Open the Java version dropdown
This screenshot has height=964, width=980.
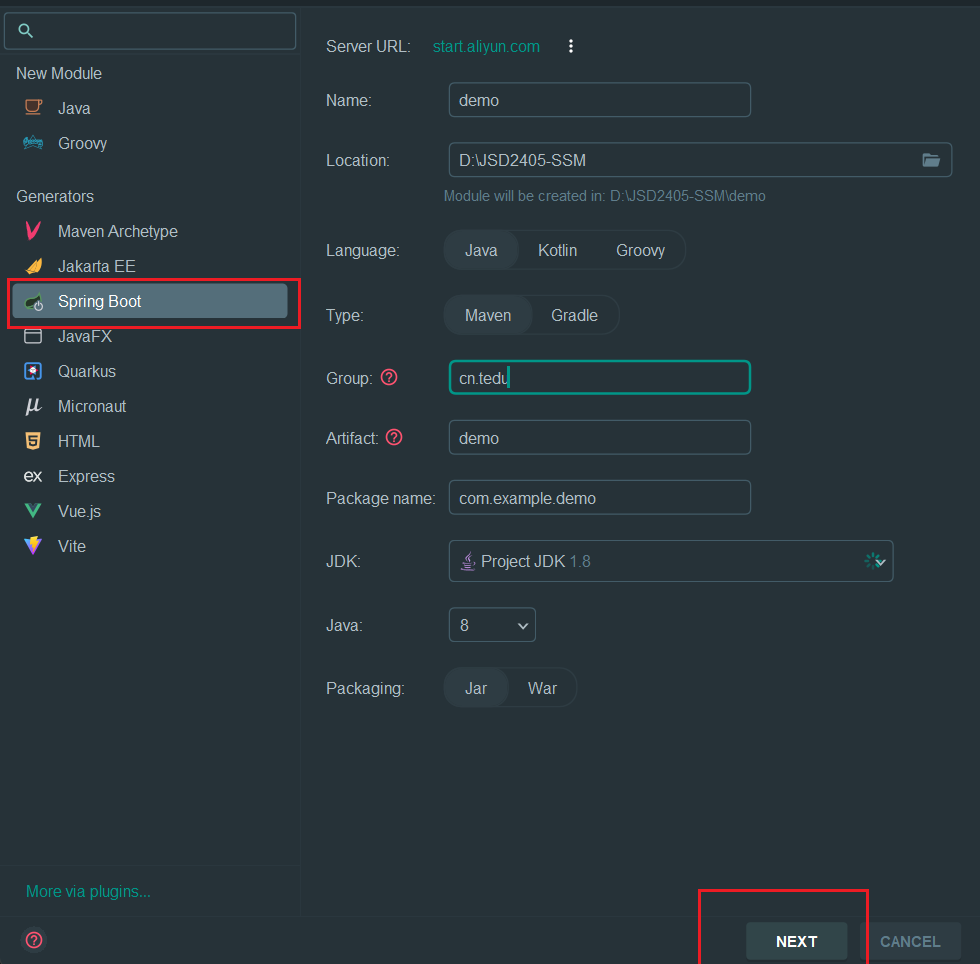492,625
